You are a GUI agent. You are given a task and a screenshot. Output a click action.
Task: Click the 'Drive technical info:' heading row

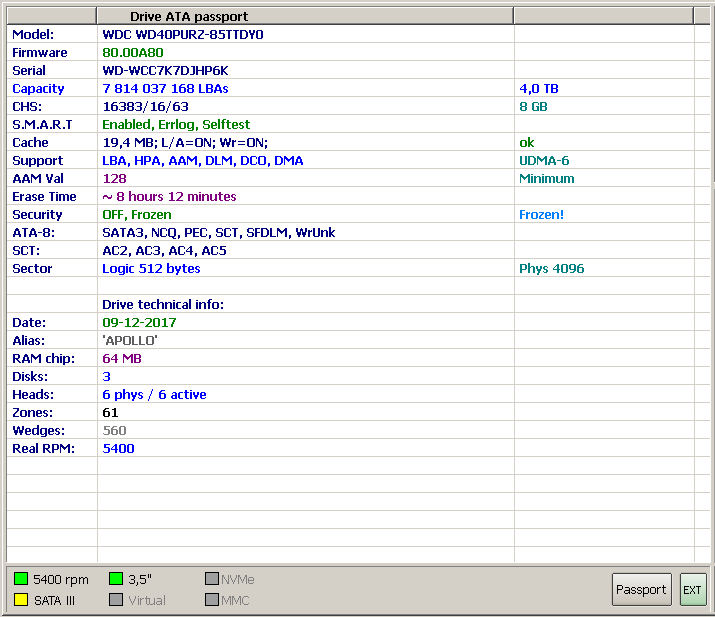point(163,305)
